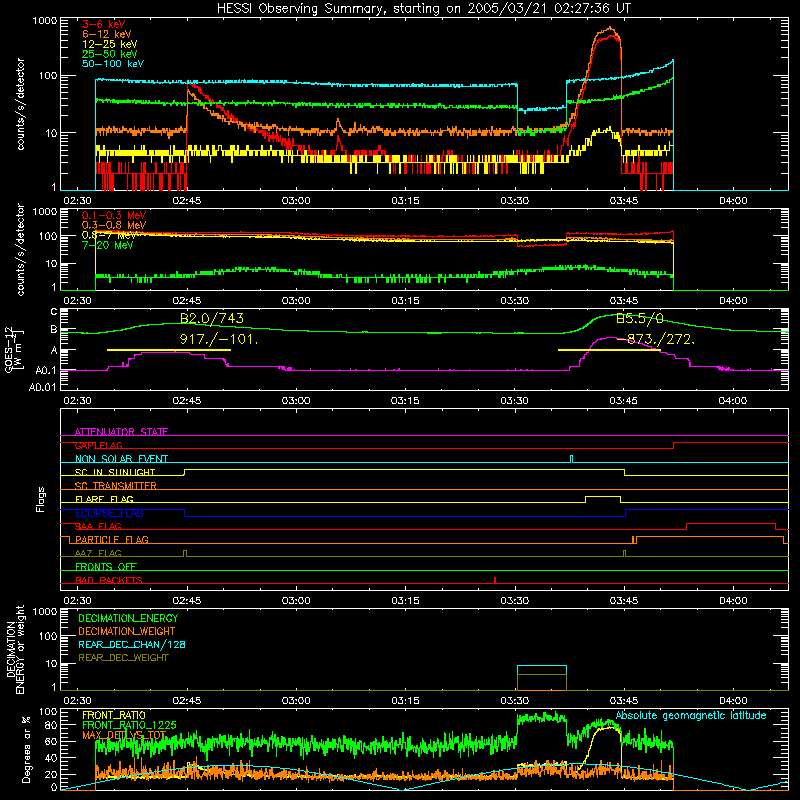Select the yellow 12-25 keV legend label
Viewport: 800px width, 800px height.
pyautogui.click(x=110, y=44)
